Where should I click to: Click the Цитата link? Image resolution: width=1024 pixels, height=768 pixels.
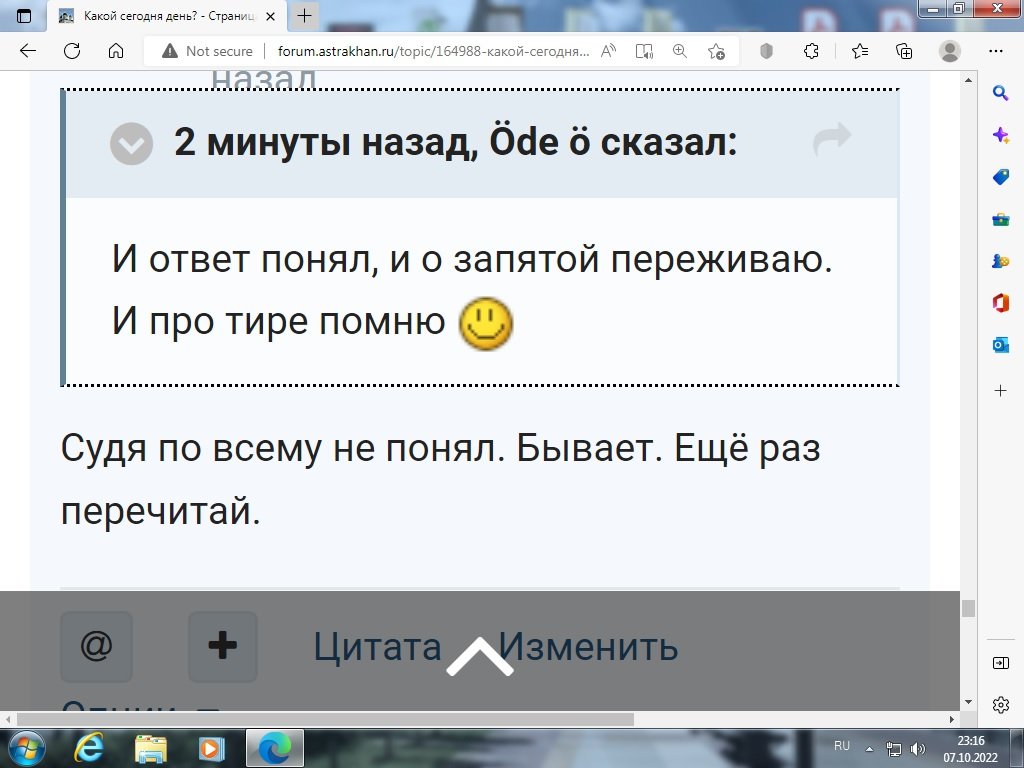(377, 647)
